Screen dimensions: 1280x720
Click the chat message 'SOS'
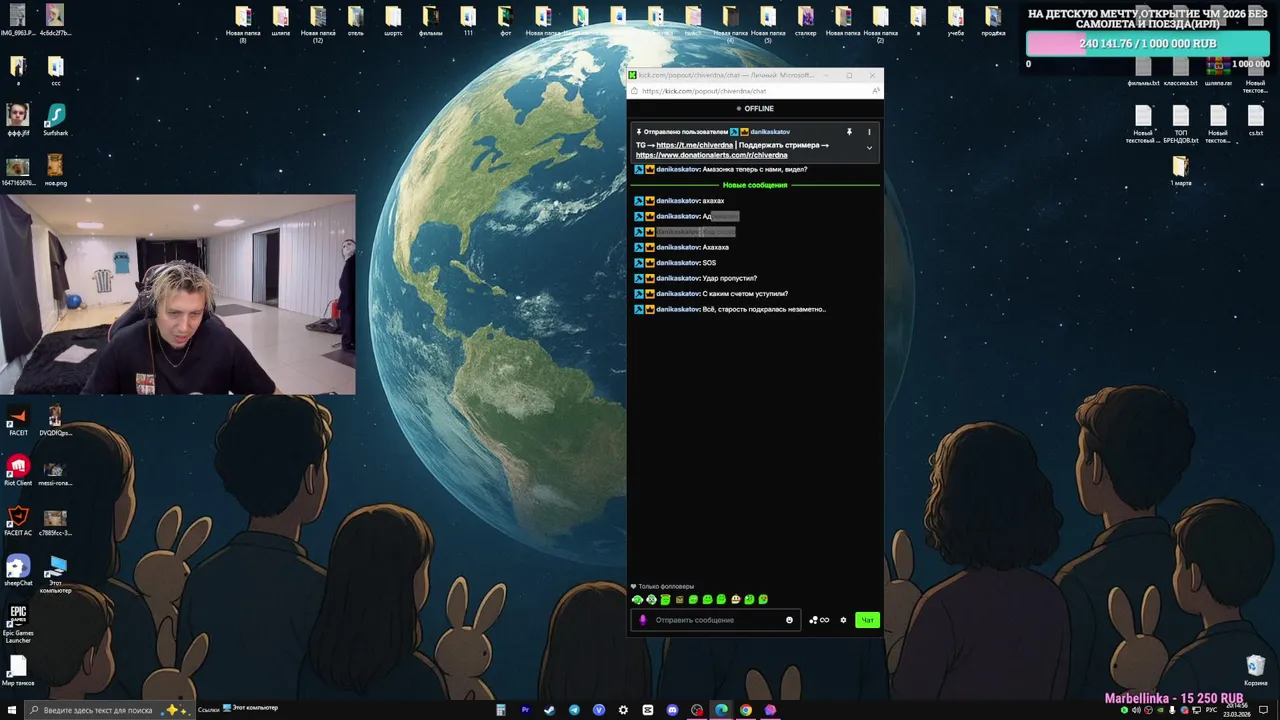(x=709, y=263)
